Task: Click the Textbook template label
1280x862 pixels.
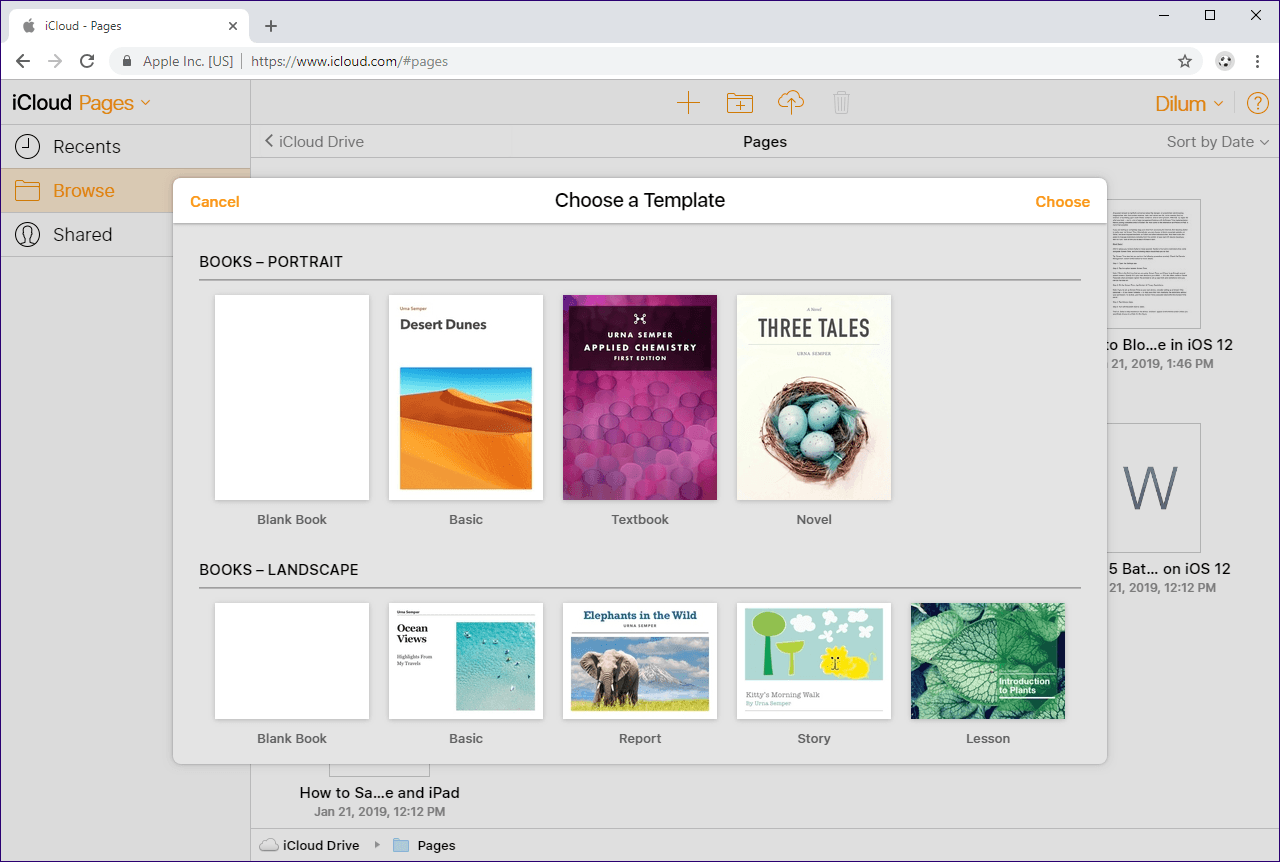Action: 640,520
